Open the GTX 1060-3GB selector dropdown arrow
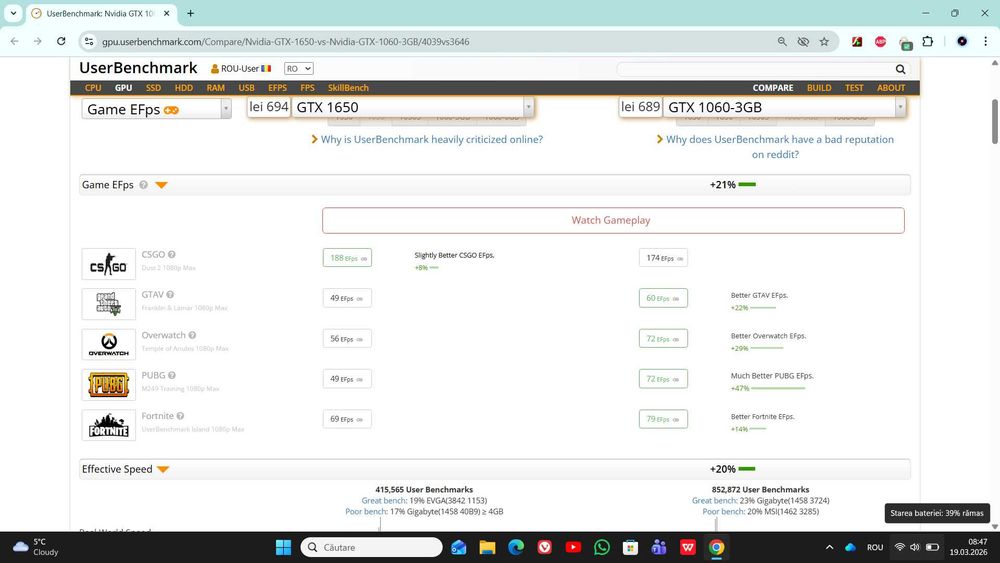This screenshot has width=1000, height=563. point(900,107)
